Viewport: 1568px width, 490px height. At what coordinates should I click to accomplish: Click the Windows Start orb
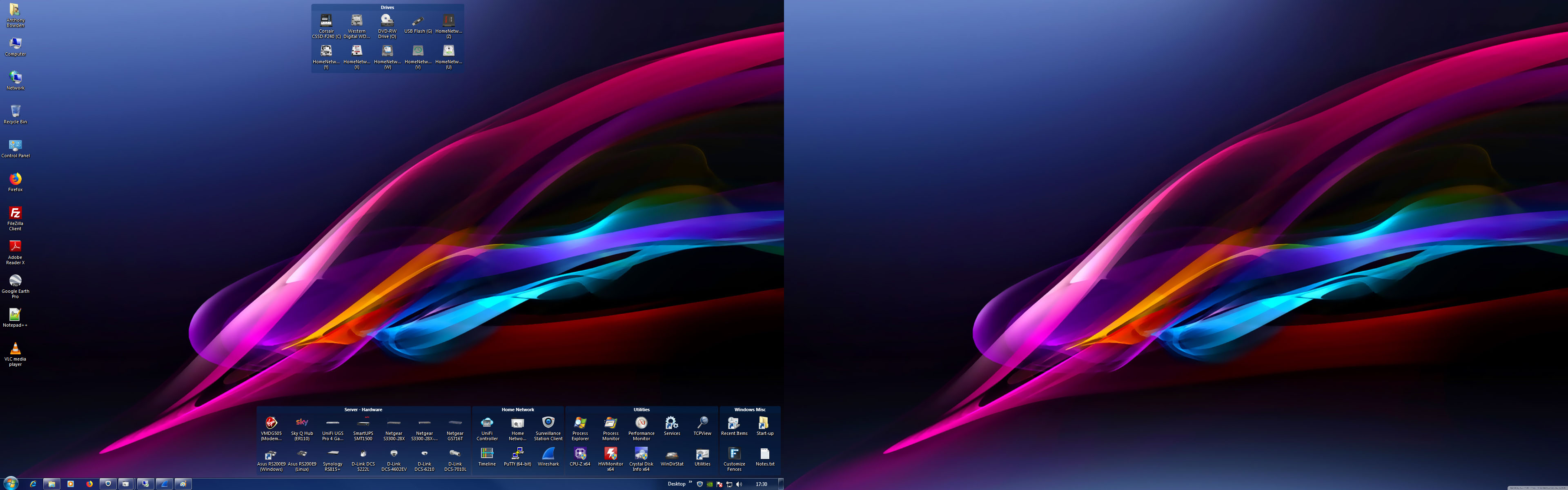[x=11, y=484]
